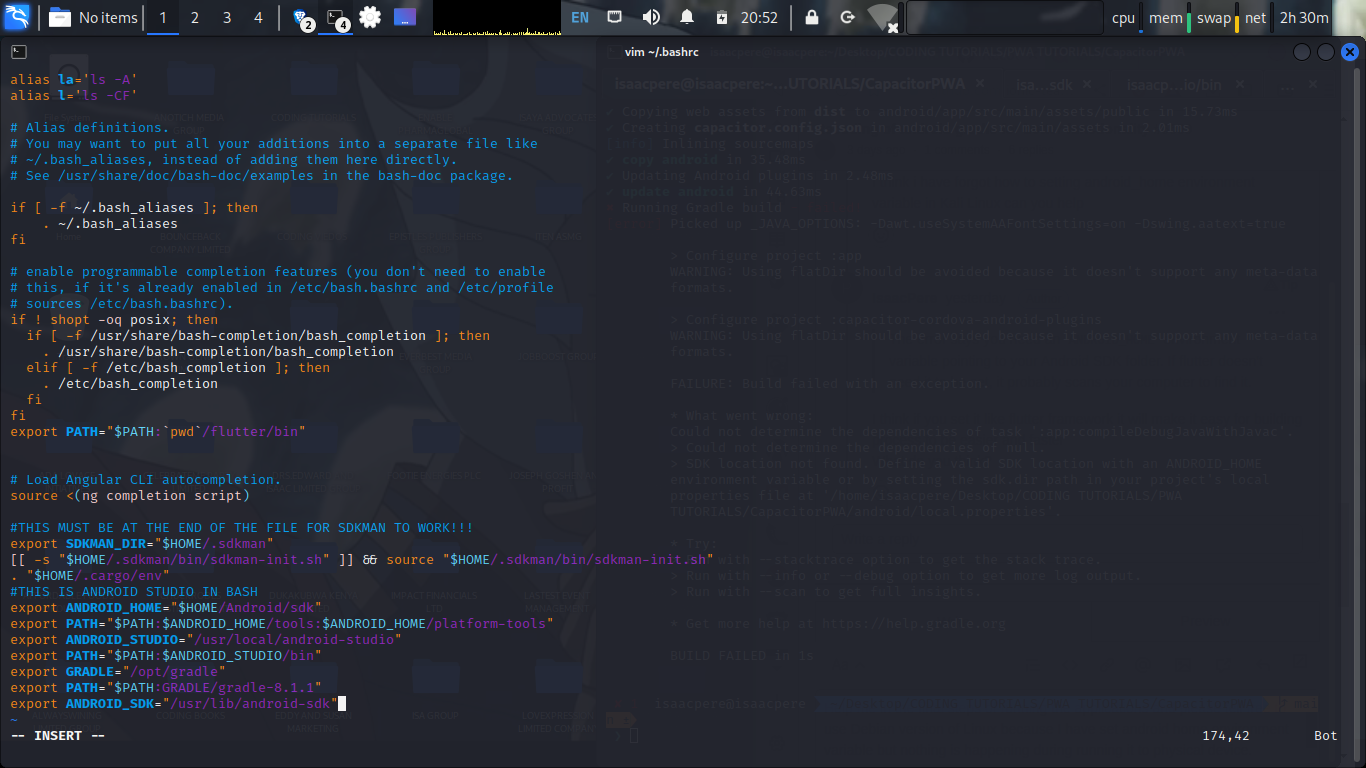Open the terminal icon showing badge 4
Viewport: 1366px width, 768px height.
tap(333, 15)
